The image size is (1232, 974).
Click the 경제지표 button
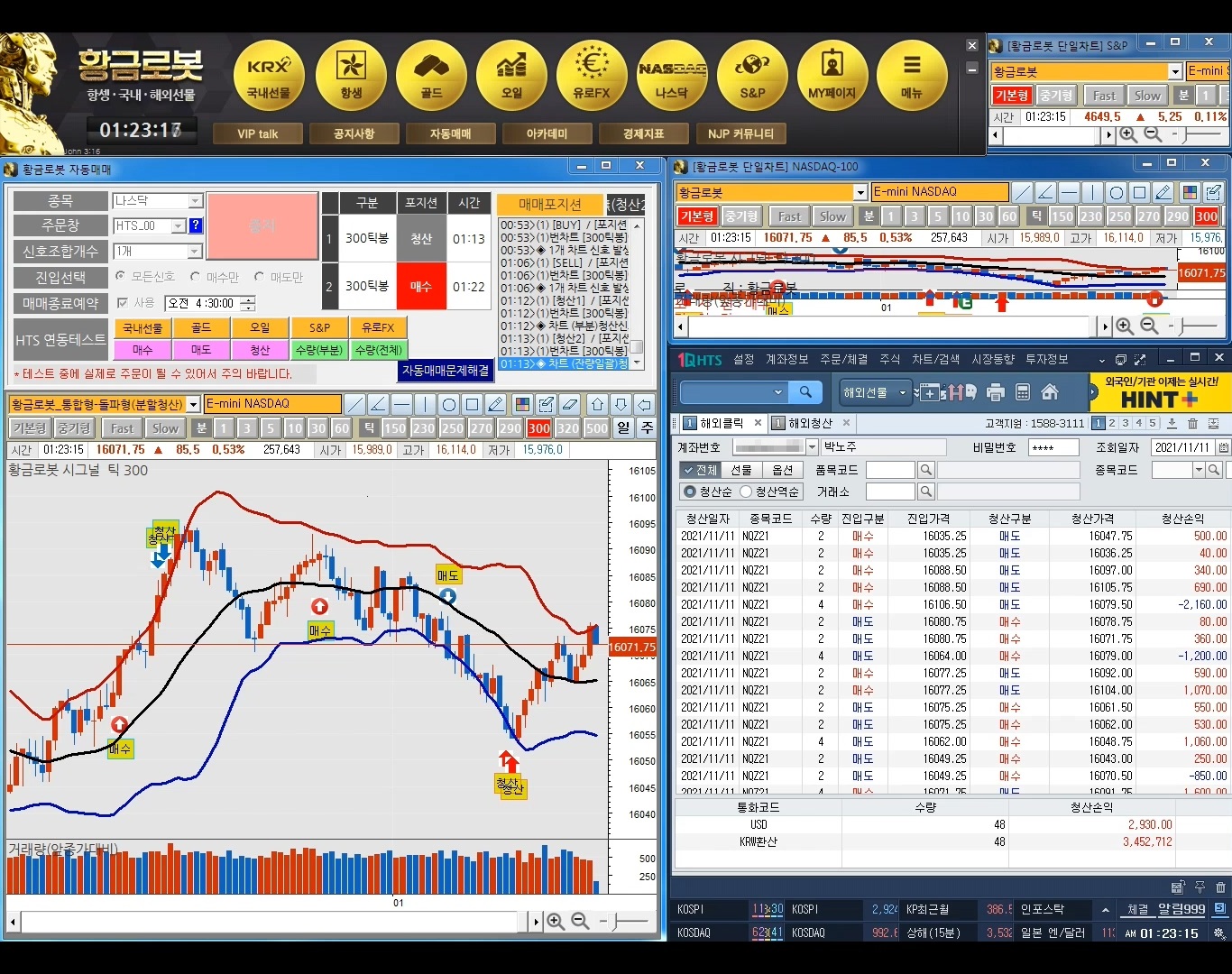[x=643, y=133]
